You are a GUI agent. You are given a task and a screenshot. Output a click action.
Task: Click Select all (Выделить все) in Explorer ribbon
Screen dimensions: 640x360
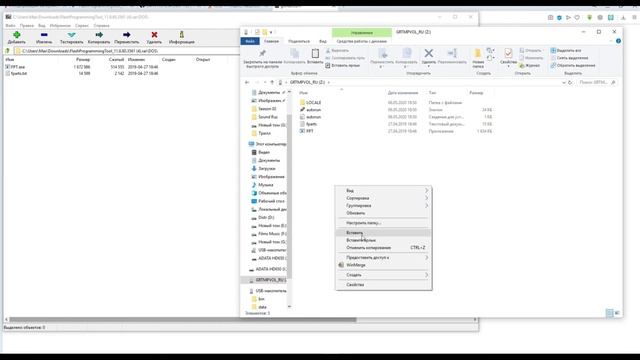click(x=566, y=51)
